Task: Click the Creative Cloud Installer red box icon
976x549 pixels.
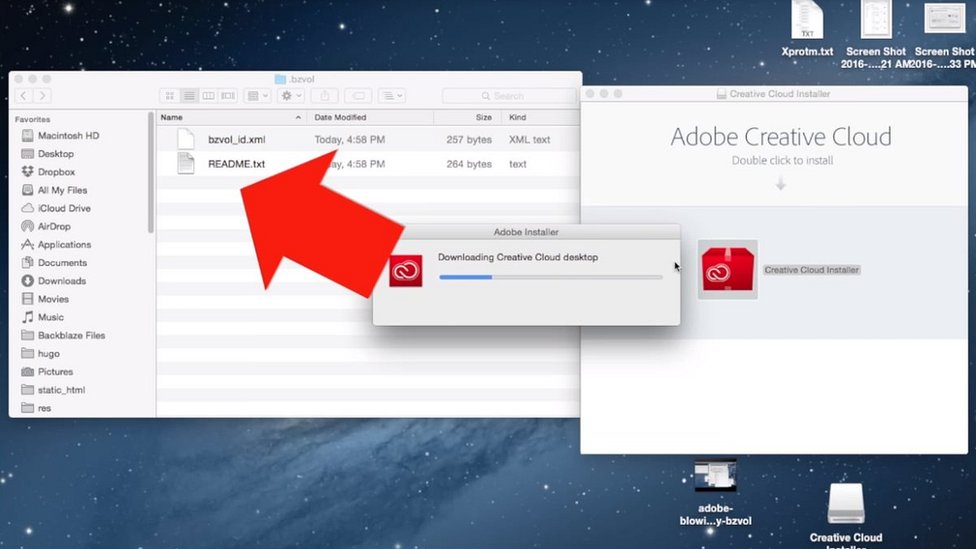Action: 728,270
